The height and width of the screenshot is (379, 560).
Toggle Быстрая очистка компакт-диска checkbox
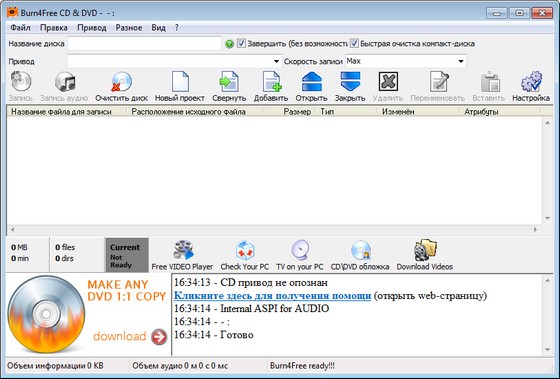(x=354, y=44)
